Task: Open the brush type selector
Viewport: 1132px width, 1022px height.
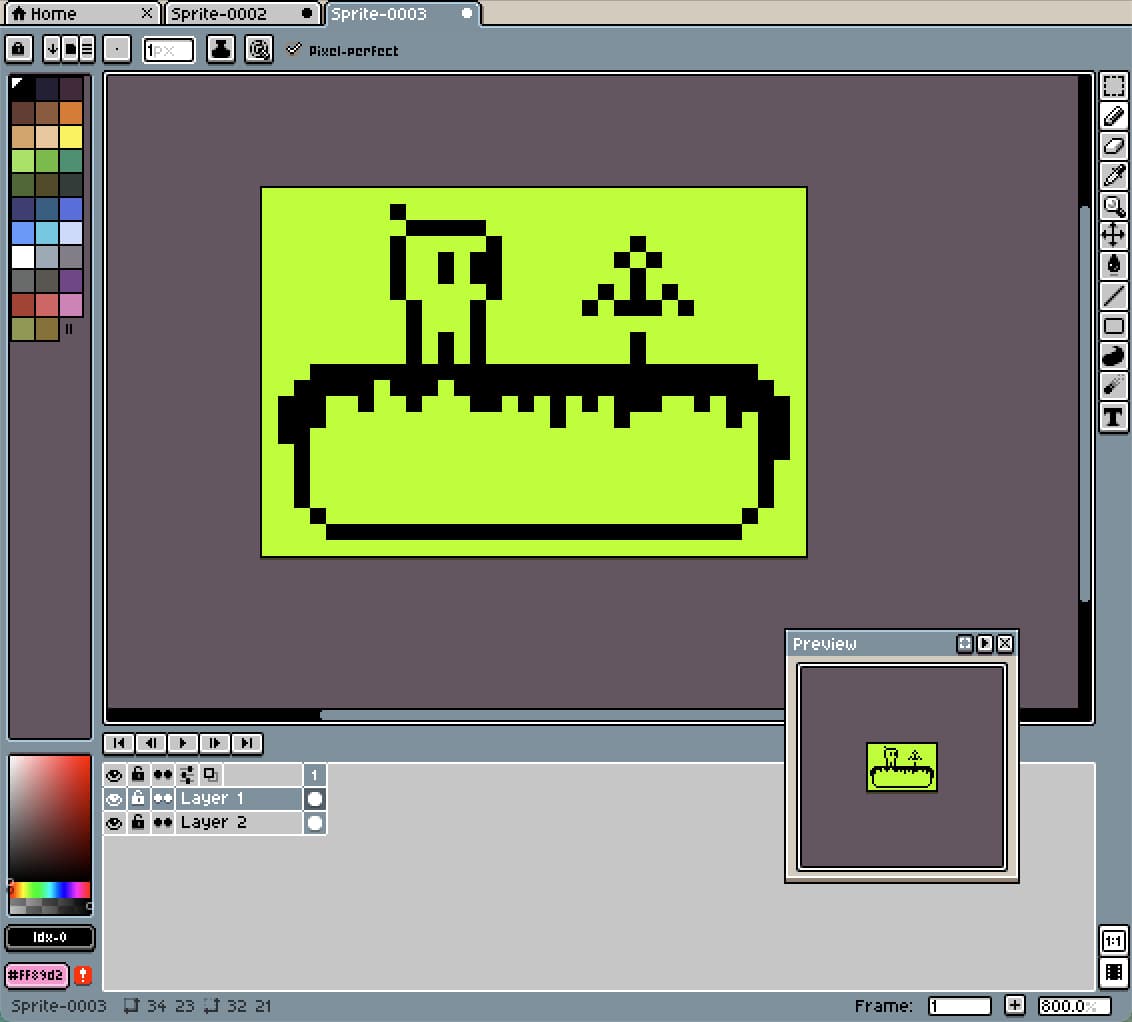Action: tap(118, 49)
